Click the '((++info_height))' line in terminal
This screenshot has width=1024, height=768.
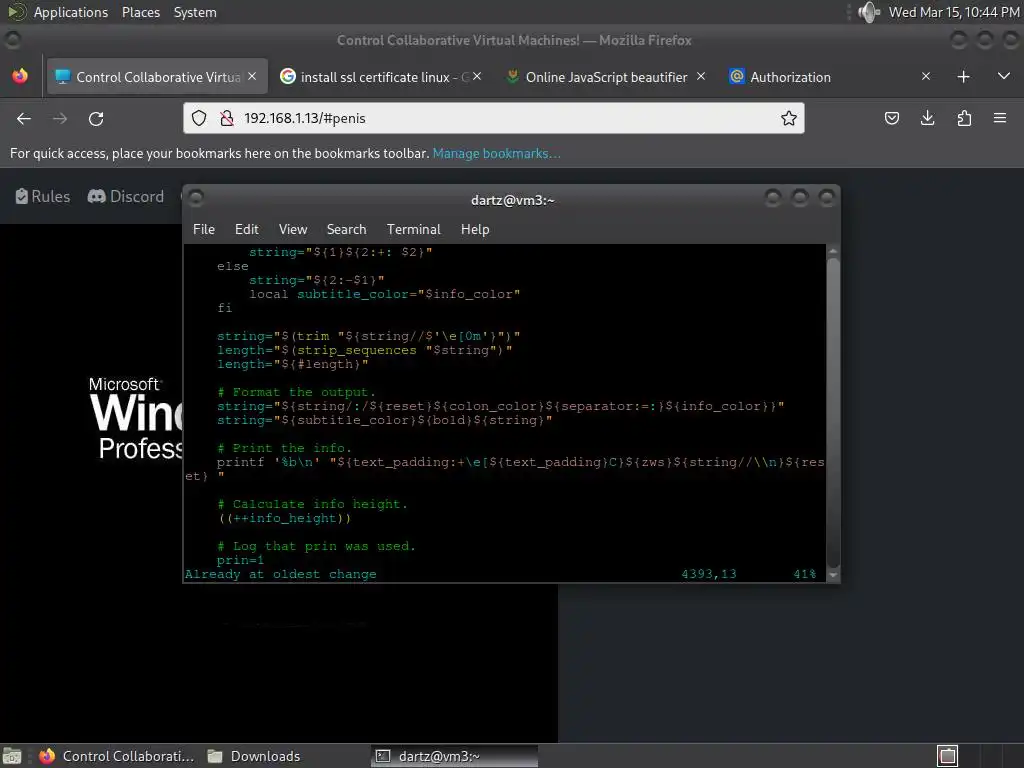284,519
